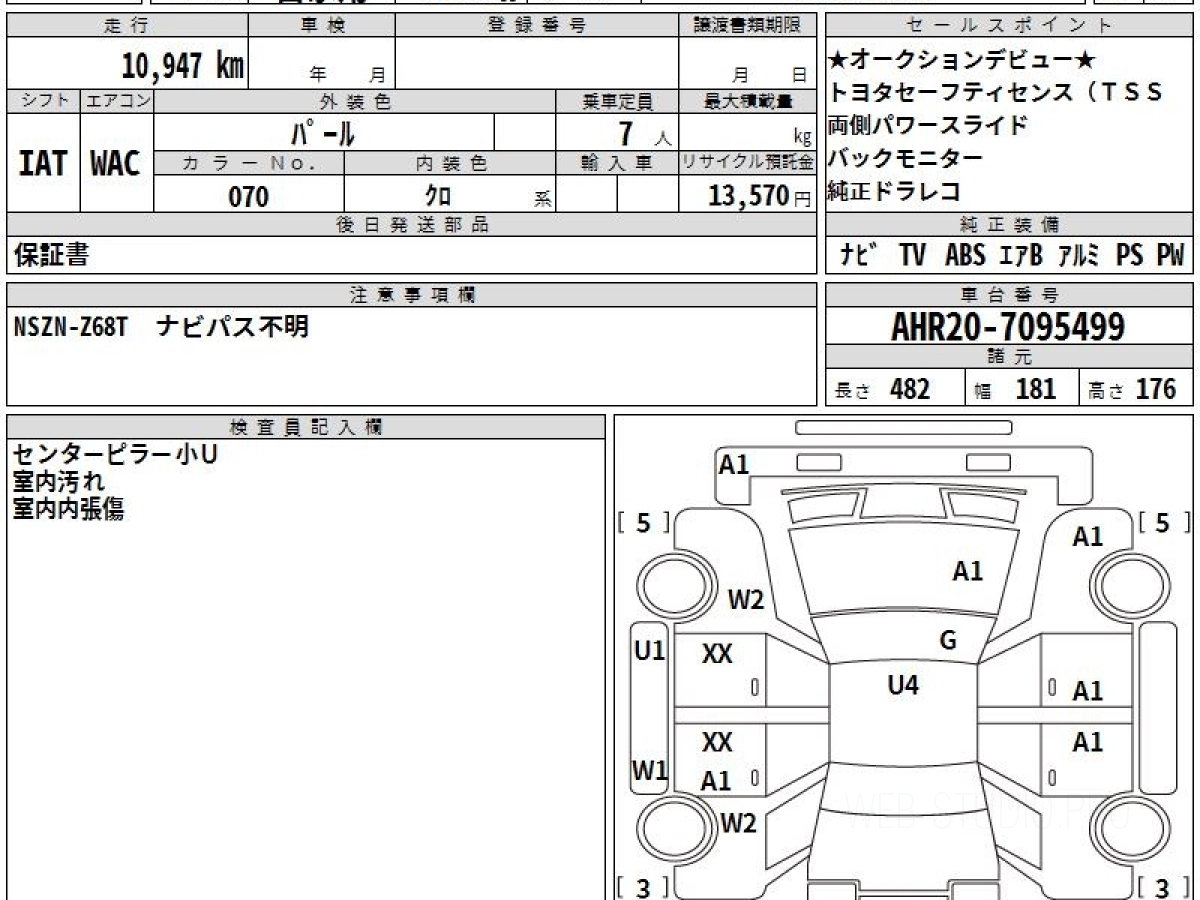Click the 車台番号 header
The width and height of the screenshot is (1200, 900).
click(1010, 295)
